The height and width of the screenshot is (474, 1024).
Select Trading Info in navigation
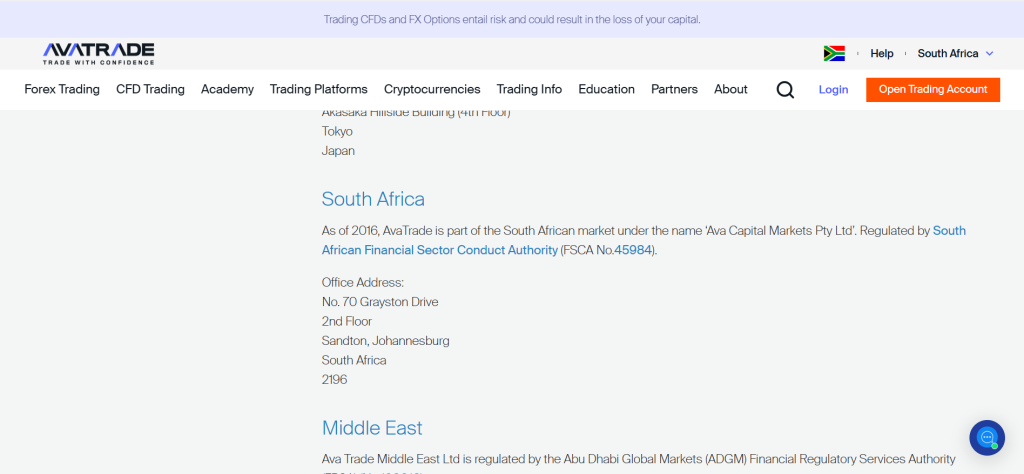pyautogui.click(x=529, y=89)
